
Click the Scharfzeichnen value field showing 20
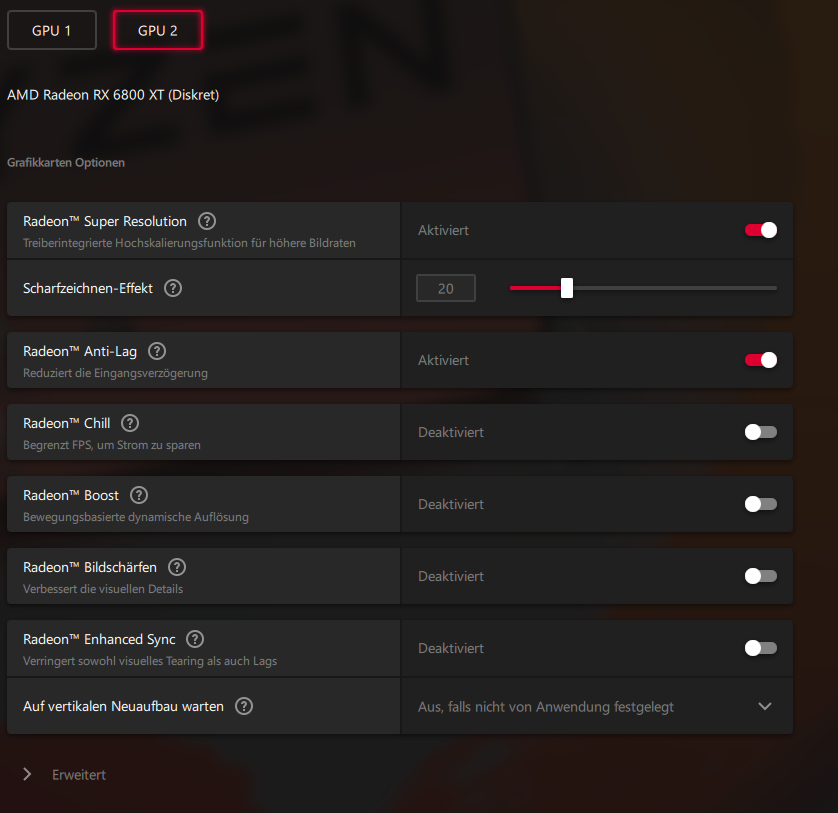(x=446, y=288)
